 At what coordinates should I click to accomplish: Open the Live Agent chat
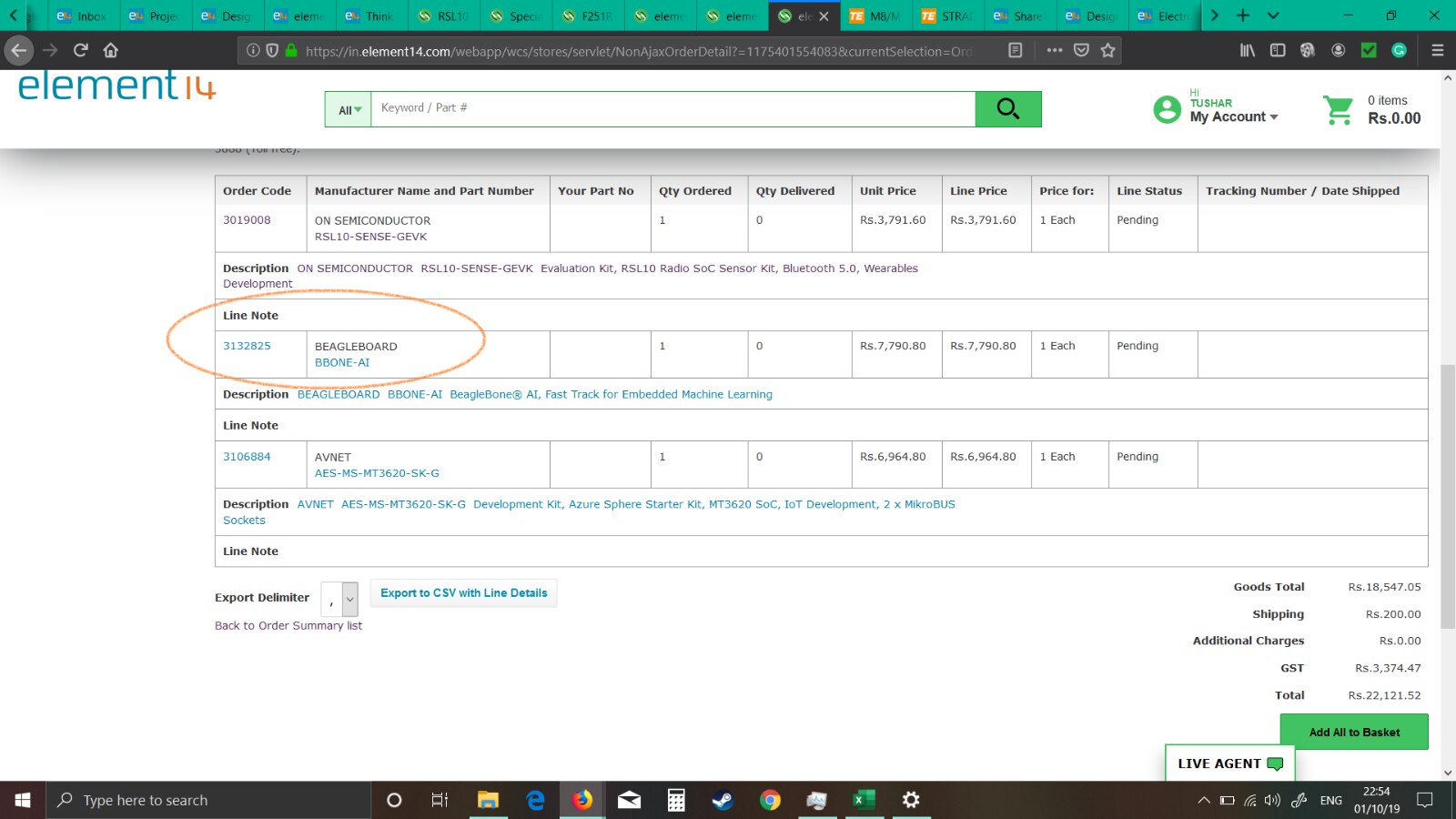click(1229, 763)
